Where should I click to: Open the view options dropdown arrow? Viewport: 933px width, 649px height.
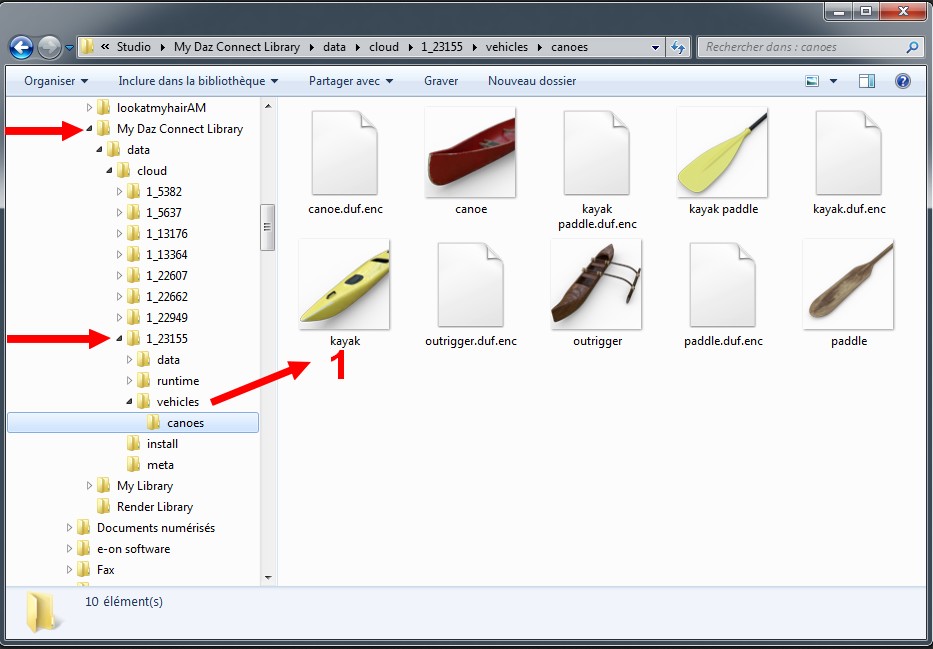(833, 81)
